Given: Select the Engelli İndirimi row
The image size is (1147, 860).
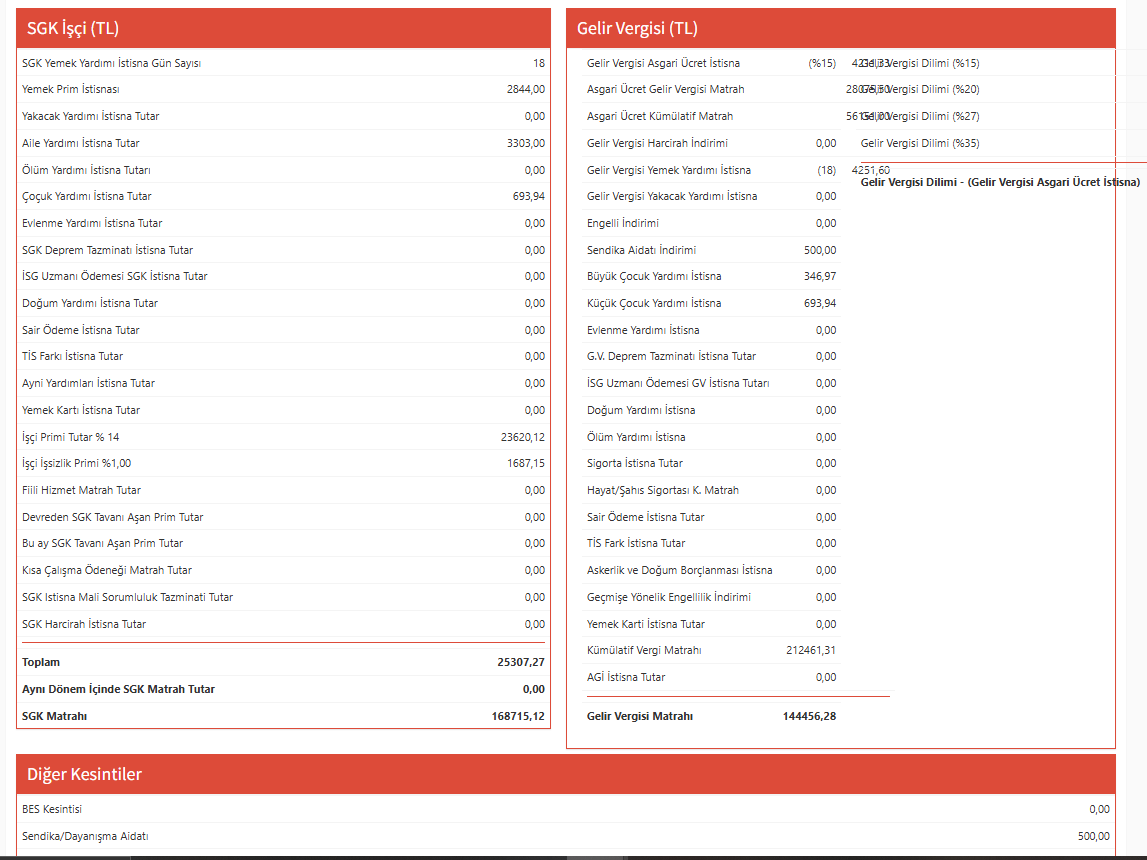Looking at the screenshot, I should pyautogui.click(x=711, y=223).
